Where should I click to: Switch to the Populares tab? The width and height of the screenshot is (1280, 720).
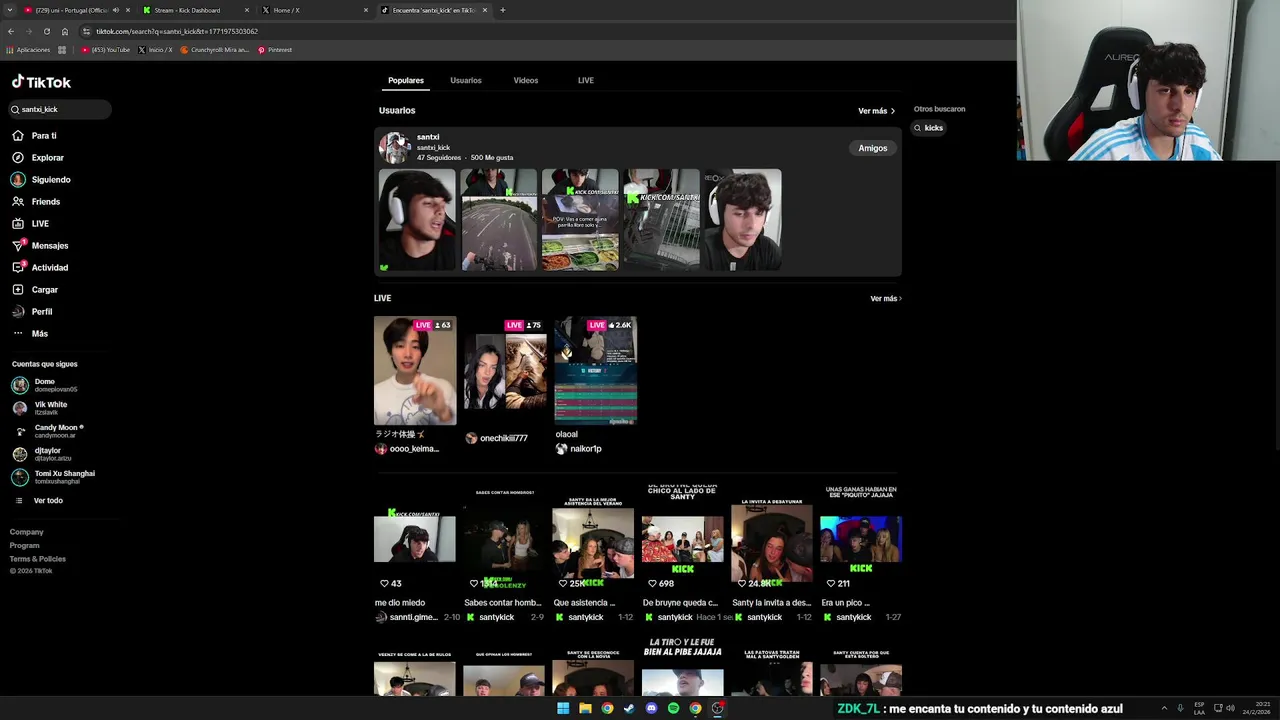point(406,80)
